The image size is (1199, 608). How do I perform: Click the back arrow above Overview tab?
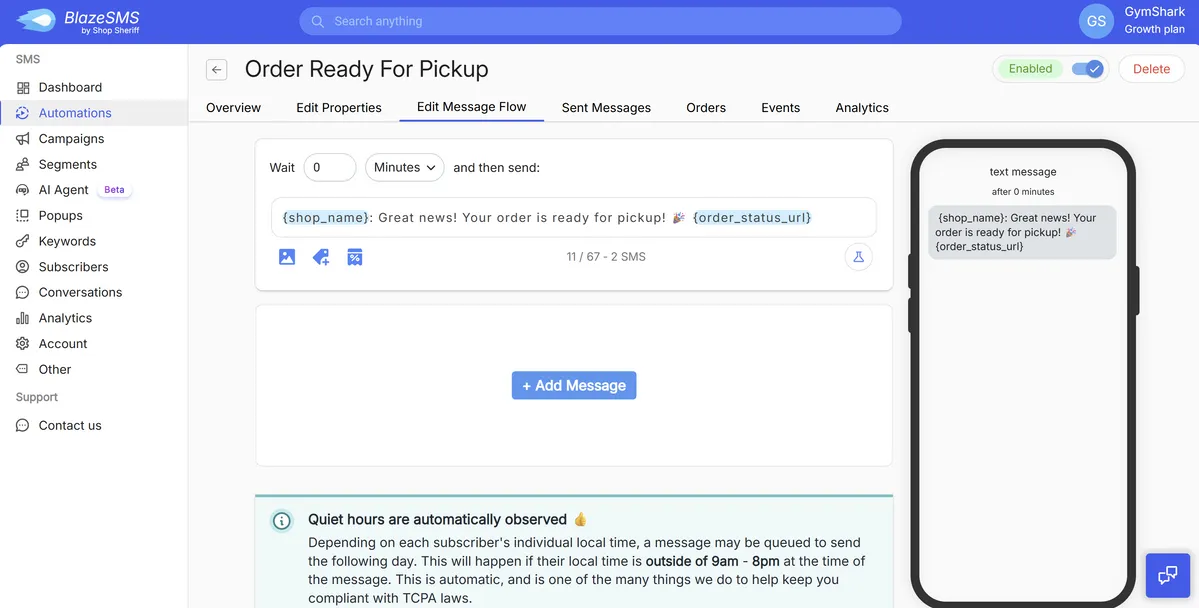pyautogui.click(x=216, y=69)
